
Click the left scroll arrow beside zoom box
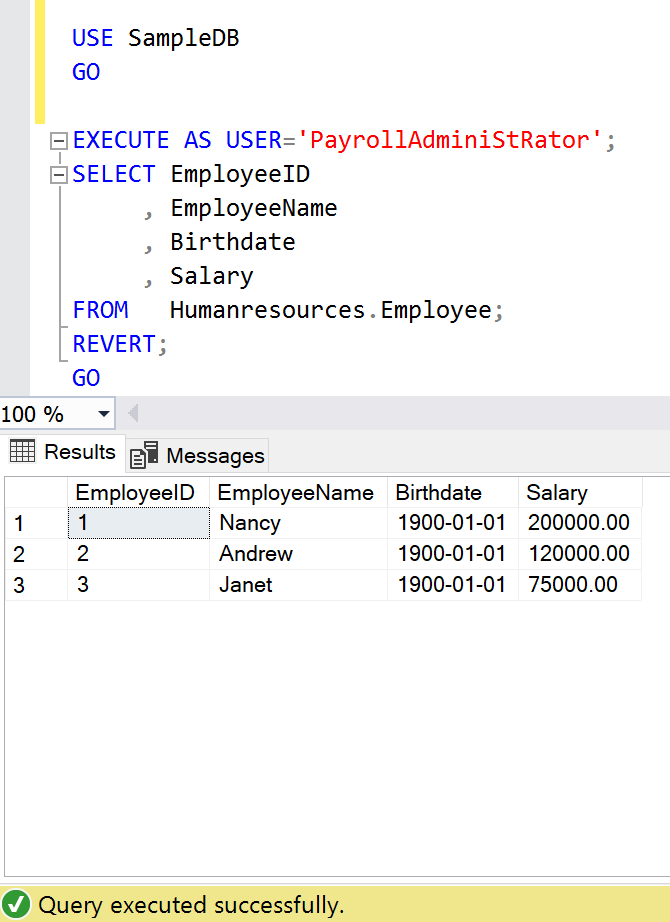coord(133,413)
